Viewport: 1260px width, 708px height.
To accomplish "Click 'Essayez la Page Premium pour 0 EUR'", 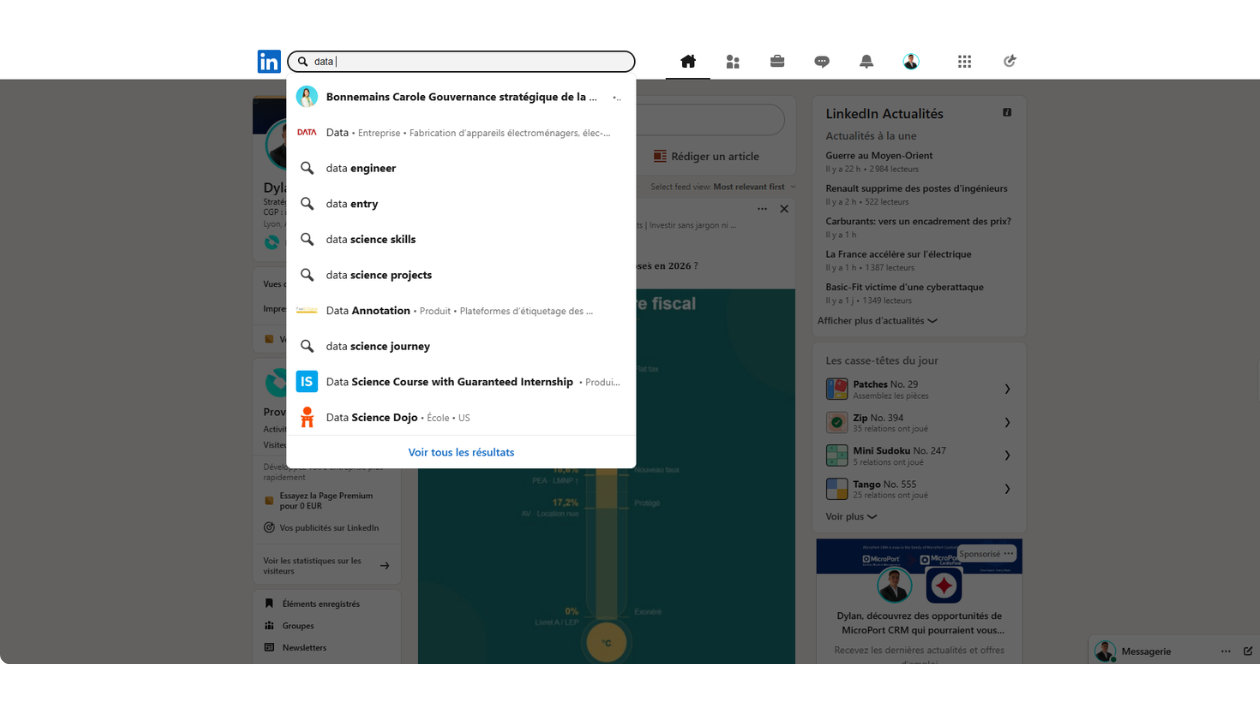I will 326,501.
